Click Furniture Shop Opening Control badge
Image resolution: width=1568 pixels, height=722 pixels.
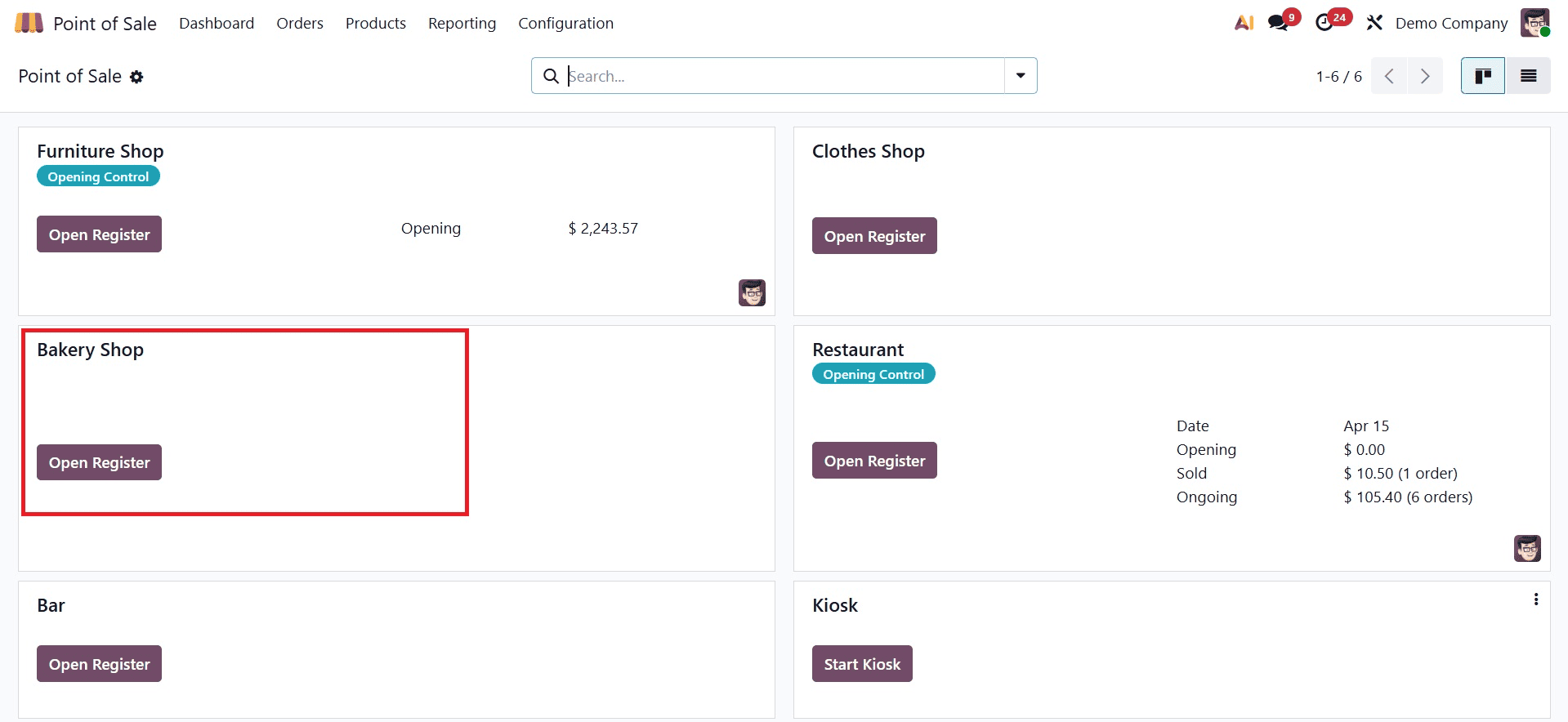pyautogui.click(x=98, y=176)
